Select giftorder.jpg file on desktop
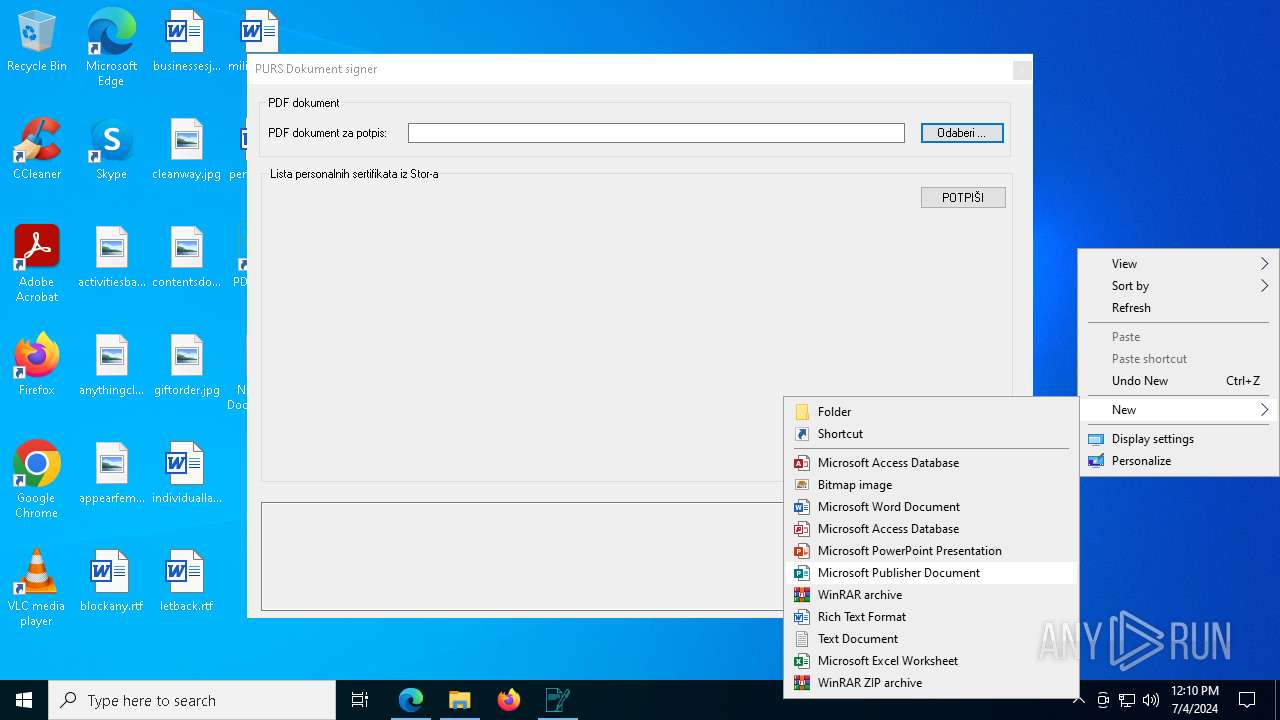 (x=186, y=366)
